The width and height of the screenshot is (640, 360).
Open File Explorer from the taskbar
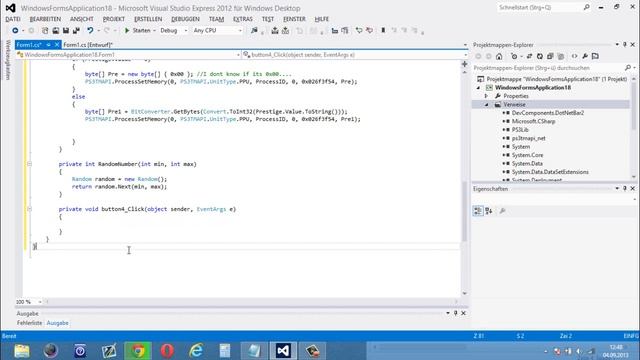22,351
